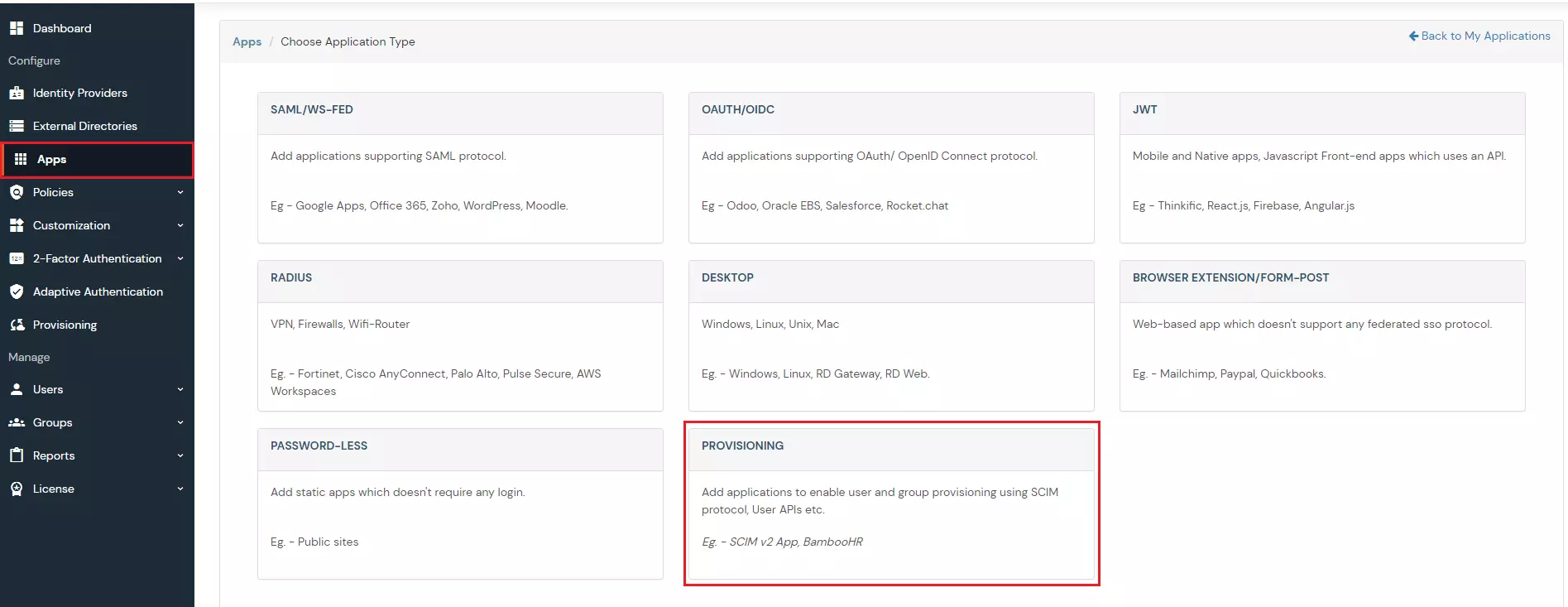Choose the SAML/WS-FED application type
Image resolution: width=1568 pixels, height=607 pixels.
(x=460, y=167)
